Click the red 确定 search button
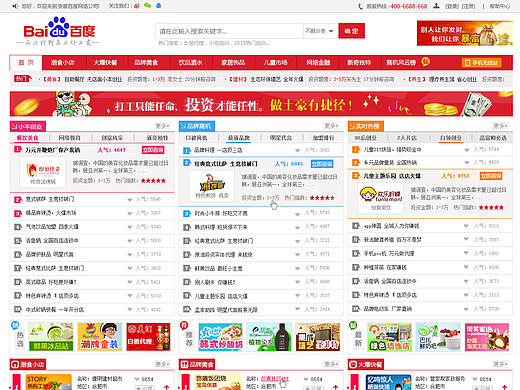520x390 pixels. (351, 31)
